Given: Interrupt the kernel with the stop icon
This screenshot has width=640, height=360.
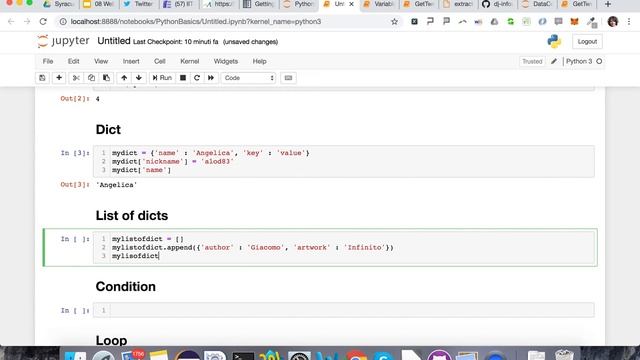Looking at the screenshot, I should [x=183, y=78].
